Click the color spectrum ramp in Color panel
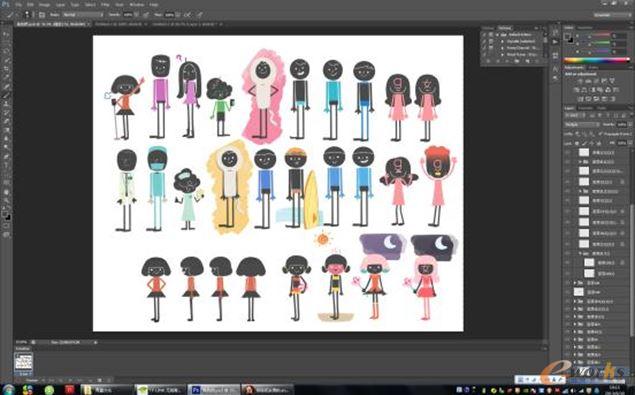 click(597, 60)
